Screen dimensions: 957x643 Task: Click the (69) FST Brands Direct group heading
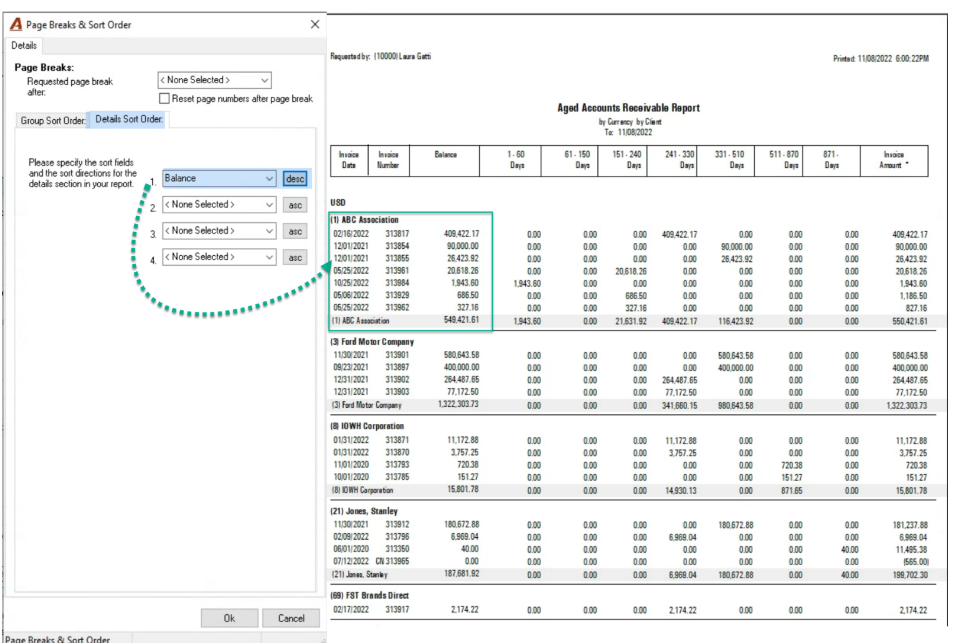[370, 595]
